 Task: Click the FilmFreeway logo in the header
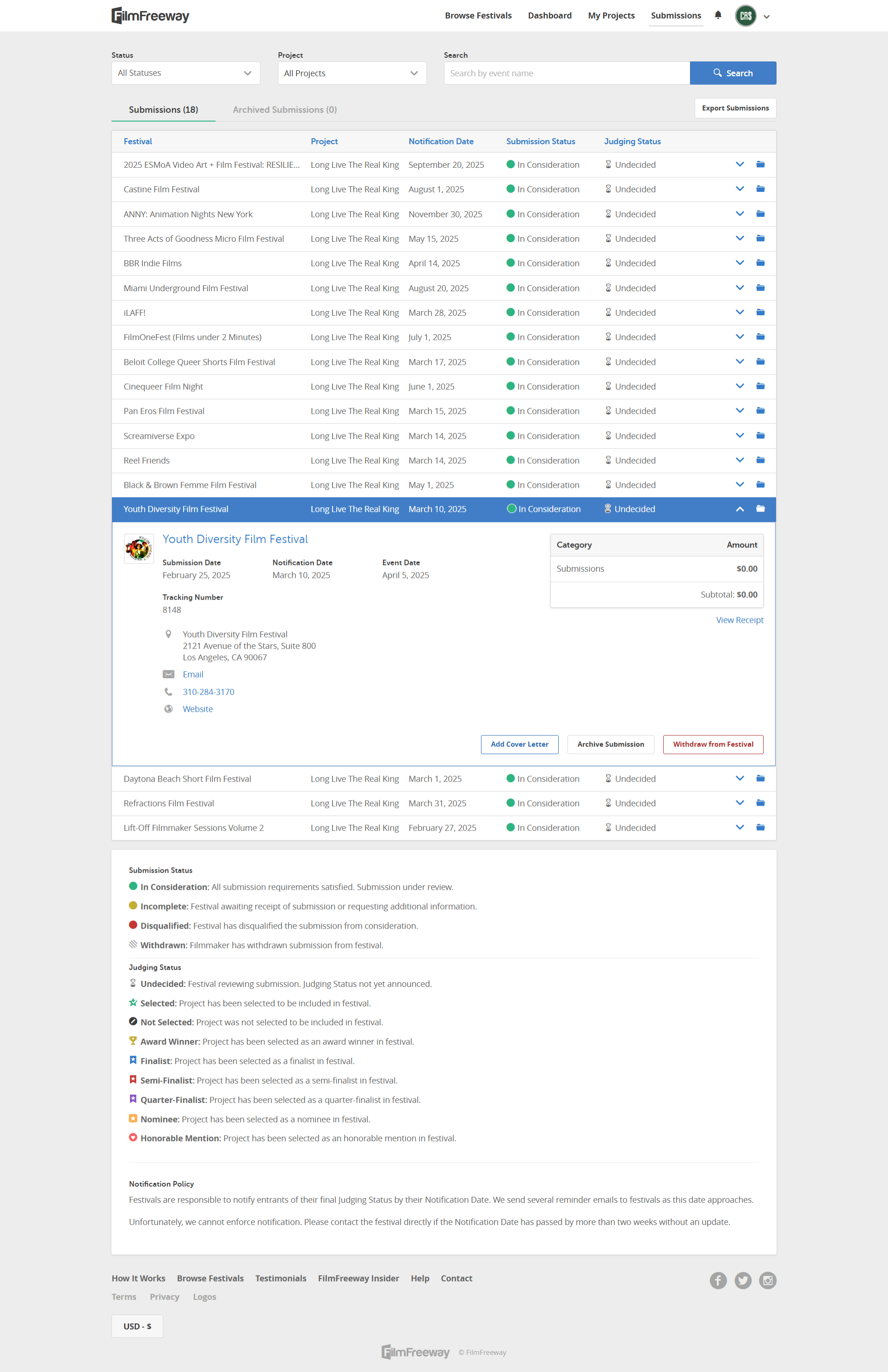pyautogui.click(x=150, y=16)
